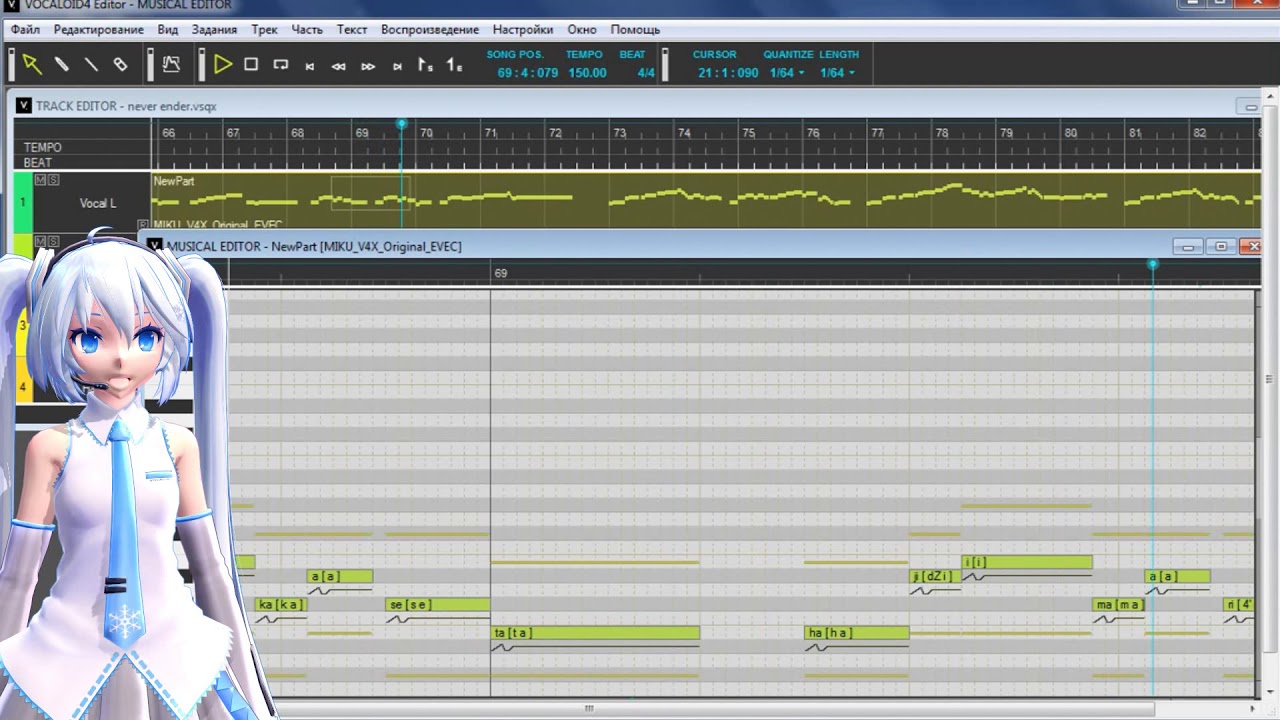Mute track 1 Vocal L
The image size is (1280, 720).
(41, 180)
